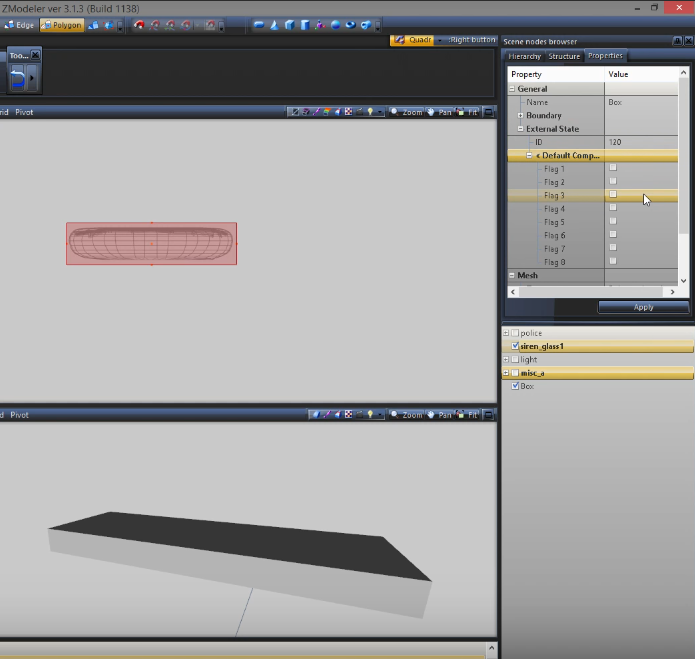695x659 pixels.
Task: Toggle wireframe square icon in upper viewport
Action: click(295, 112)
